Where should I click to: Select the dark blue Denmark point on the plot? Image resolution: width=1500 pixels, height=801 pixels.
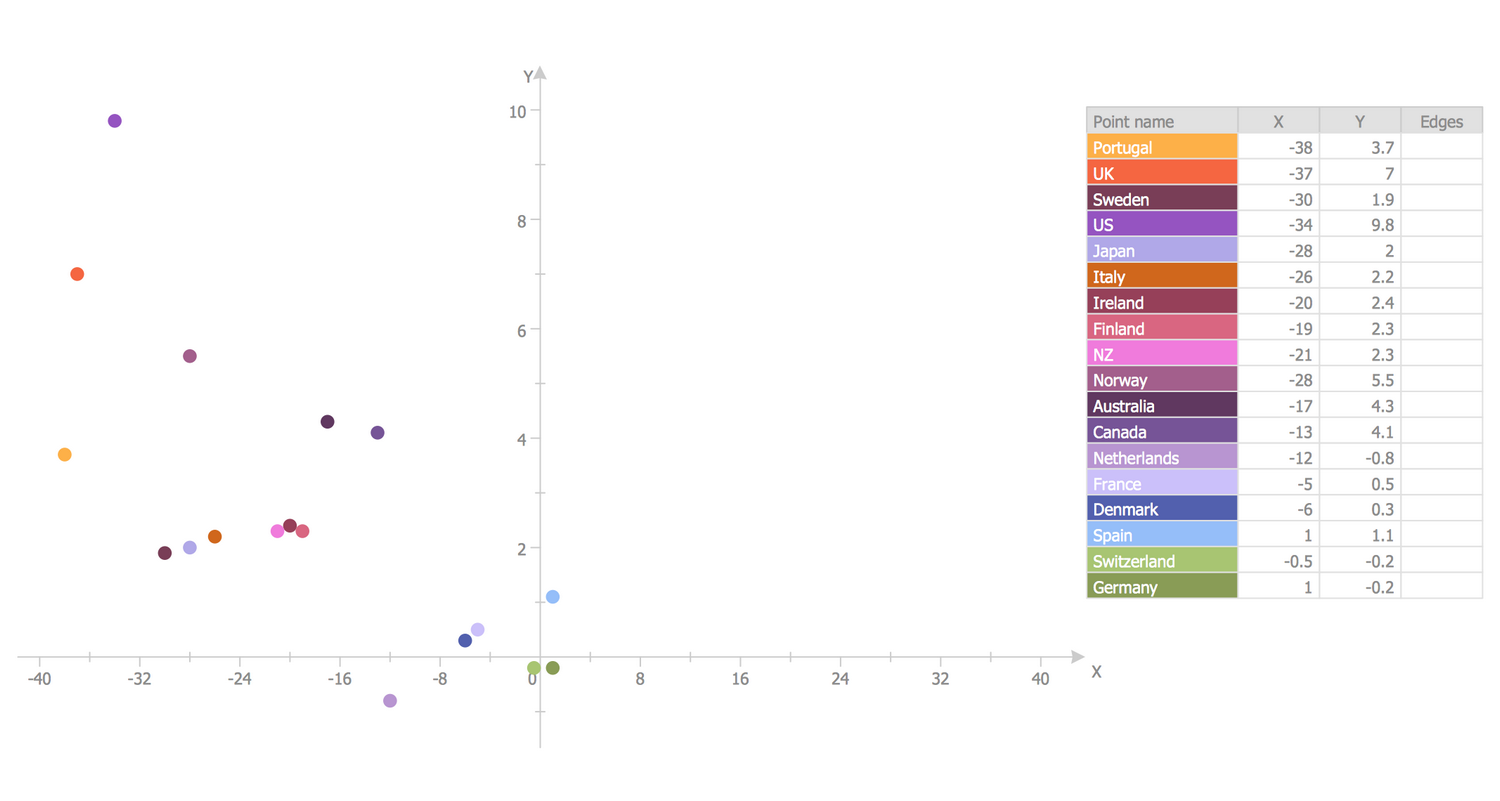465,641
